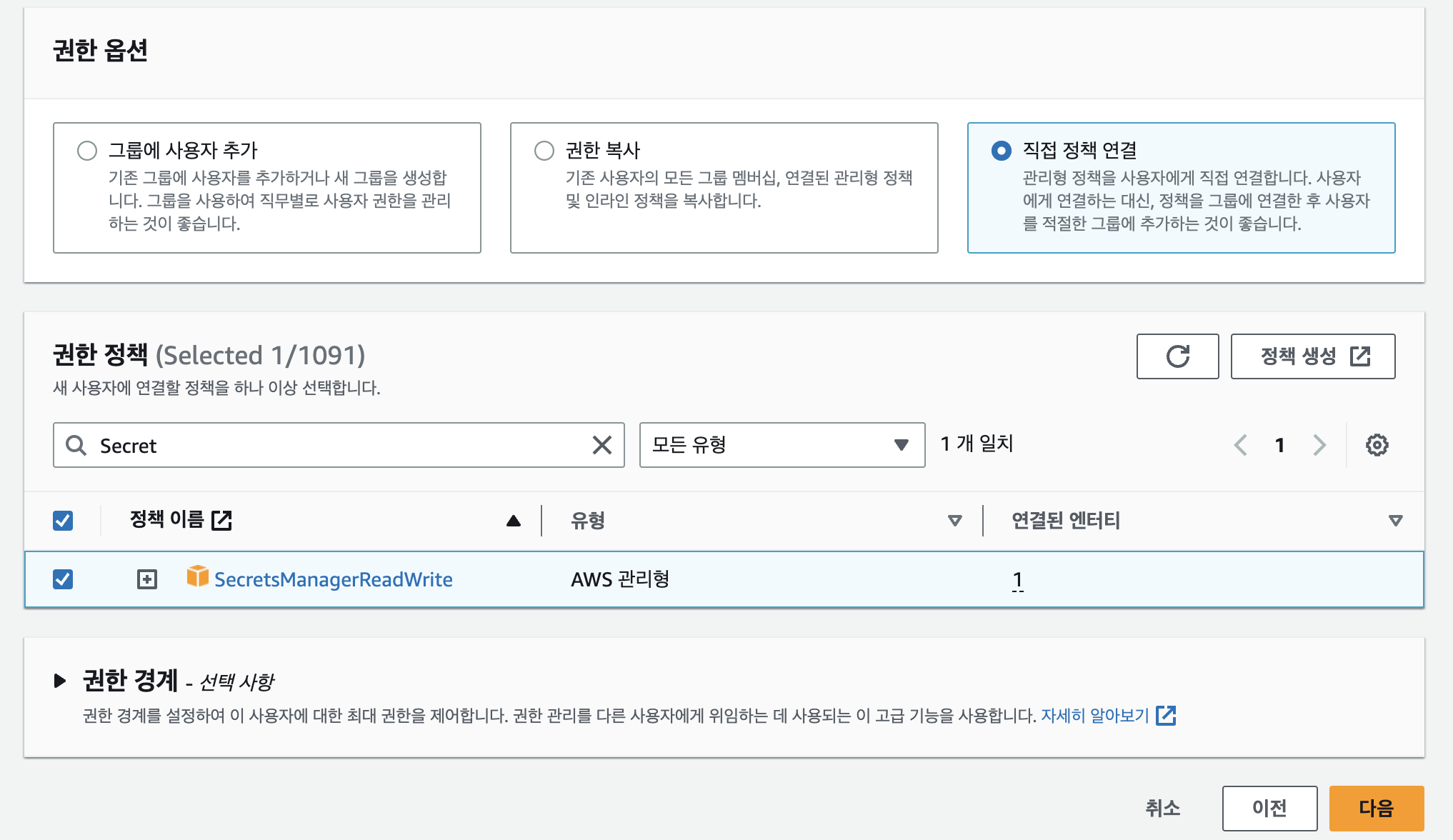
Task: Click the refresh policies icon button
Action: pyautogui.click(x=1177, y=356)
